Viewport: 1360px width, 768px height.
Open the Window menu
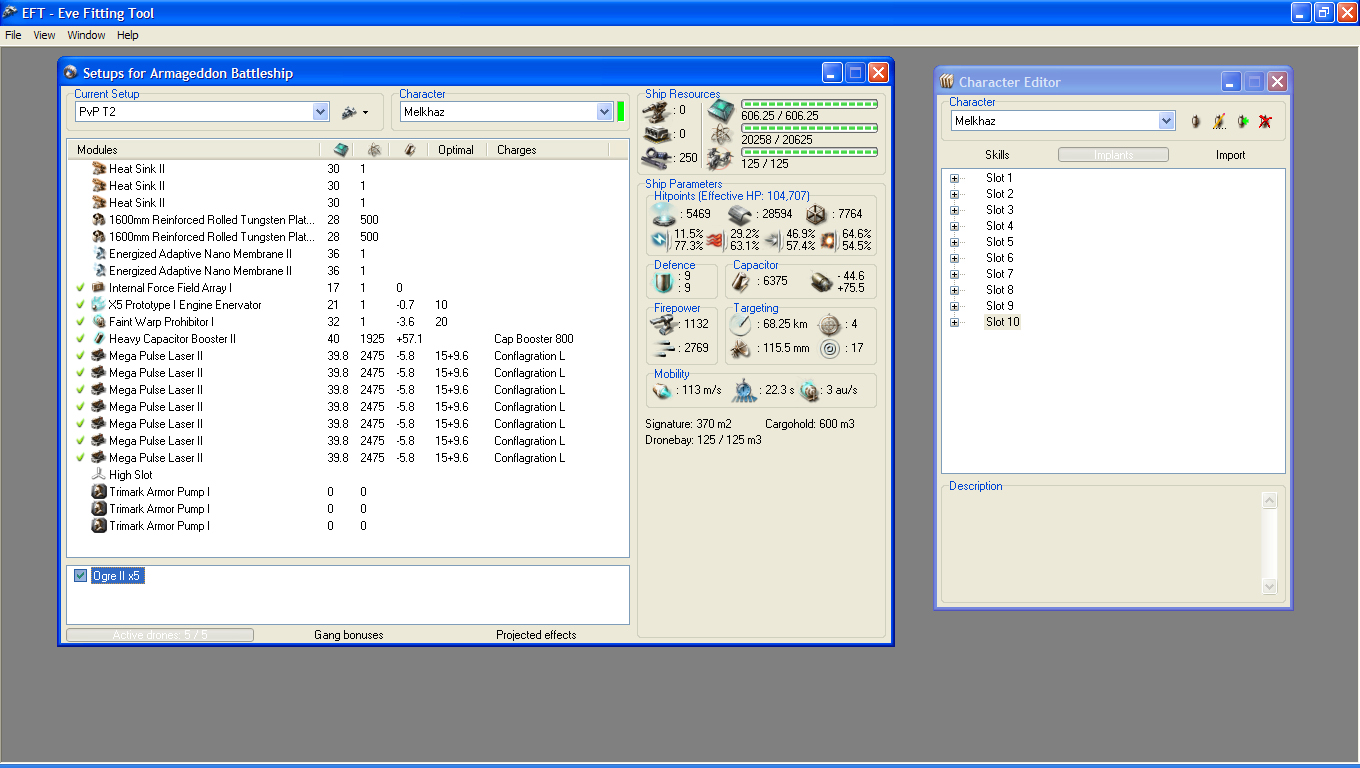(86, 35)
